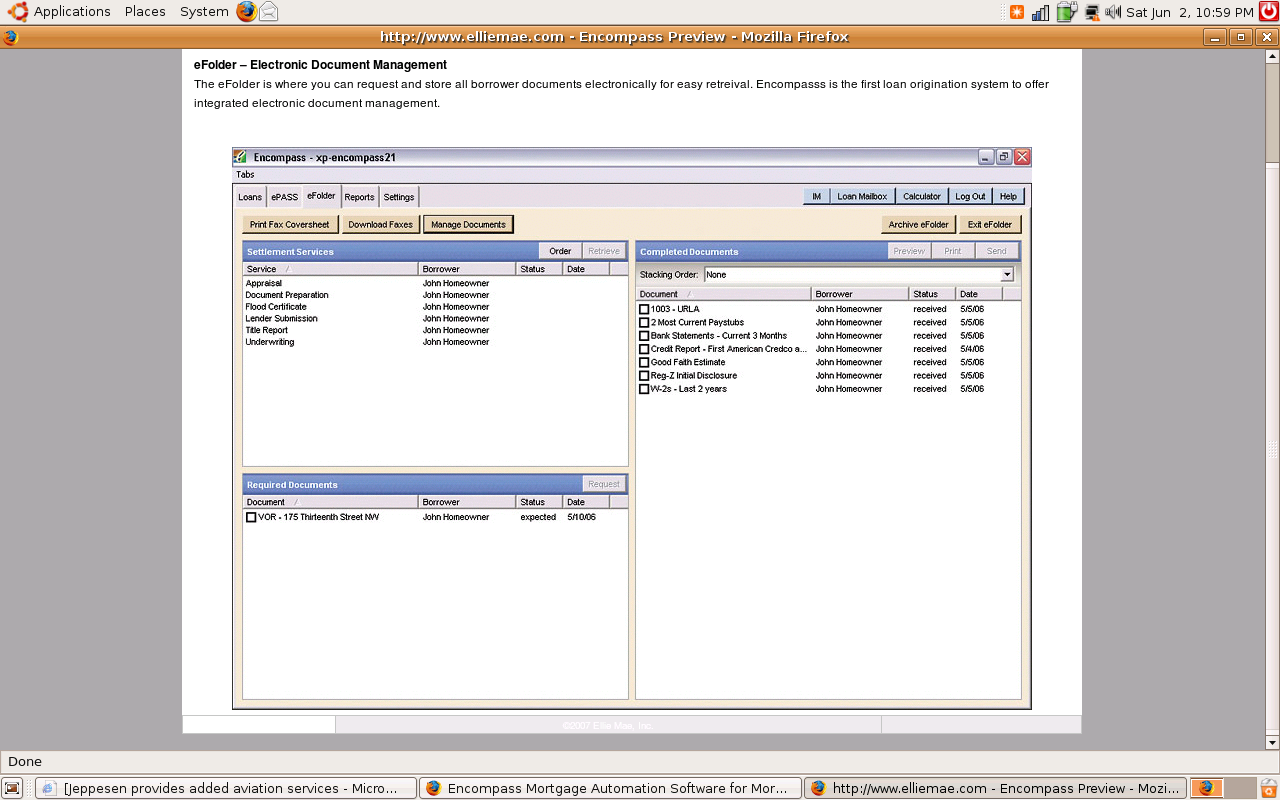Click the Manage Documents button

coord(468,225)
